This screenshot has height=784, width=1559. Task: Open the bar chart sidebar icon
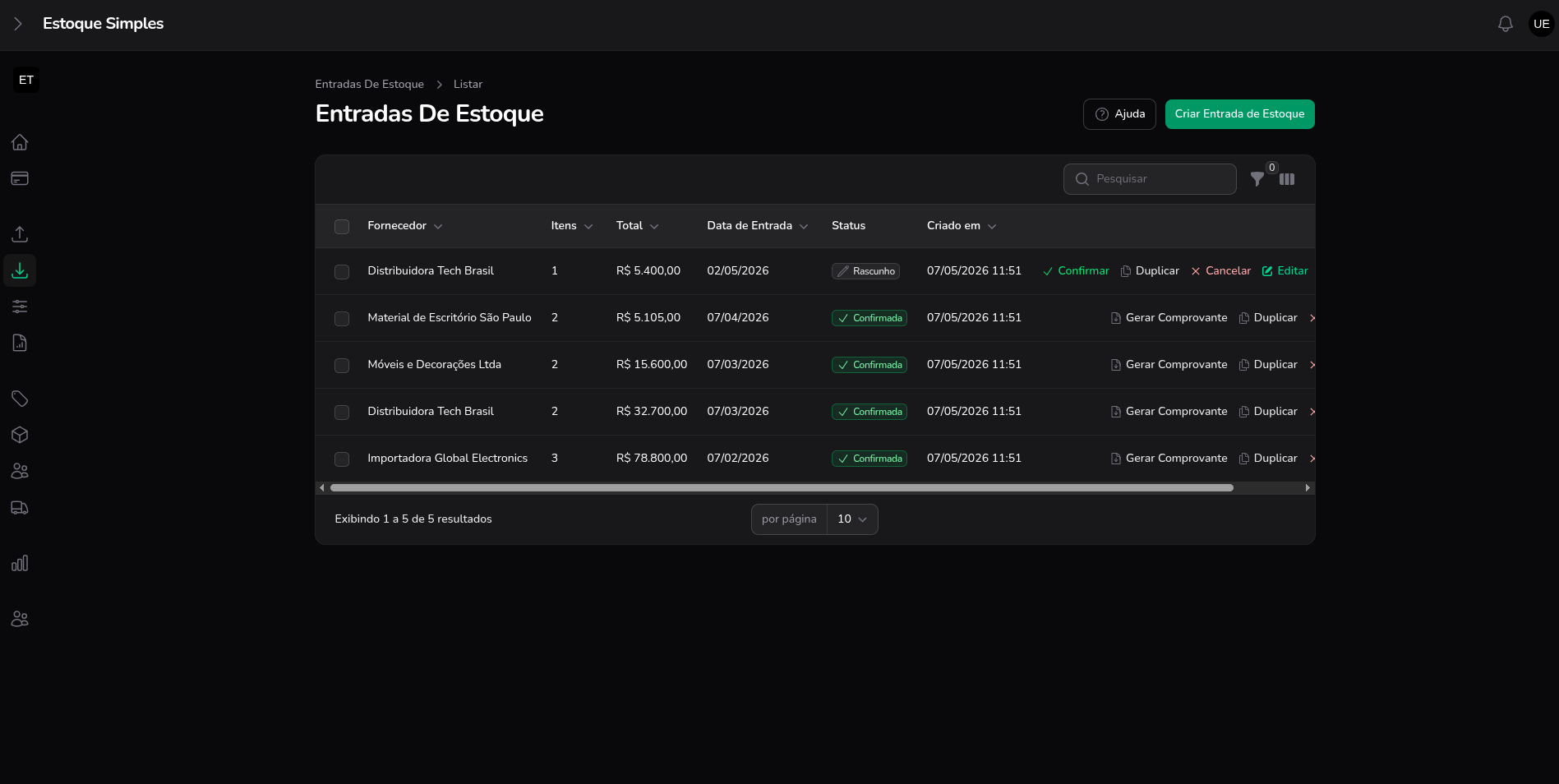click(x=20, y=563)
